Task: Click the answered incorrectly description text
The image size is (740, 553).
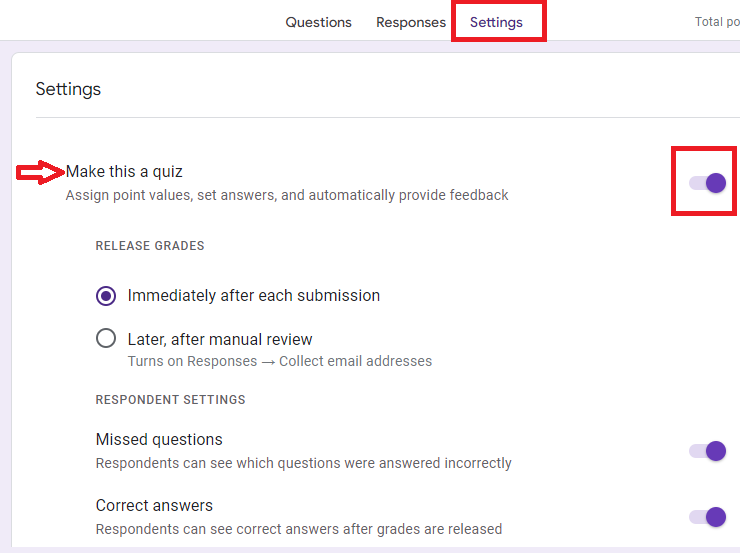Action: click(x=303, y=463)
